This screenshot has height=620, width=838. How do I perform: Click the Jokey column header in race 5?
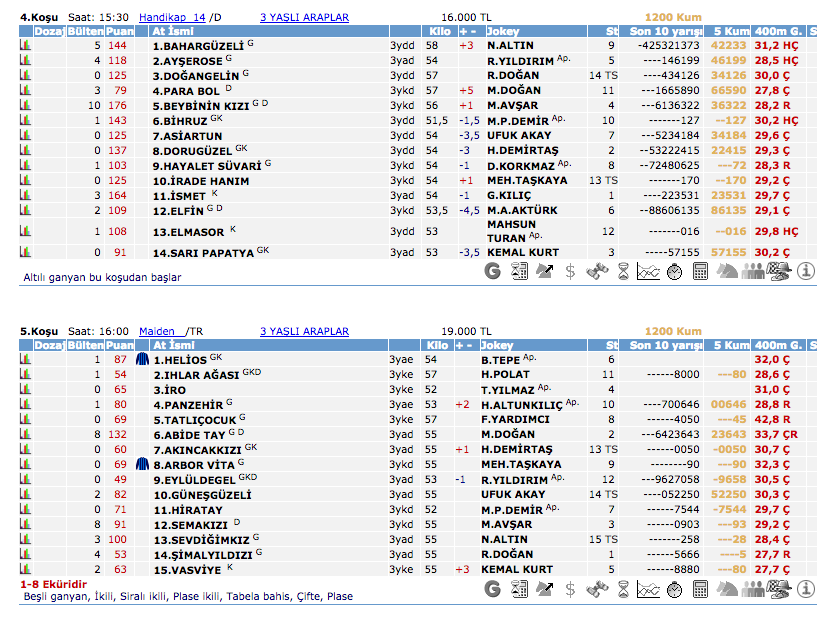click(500, 345)
